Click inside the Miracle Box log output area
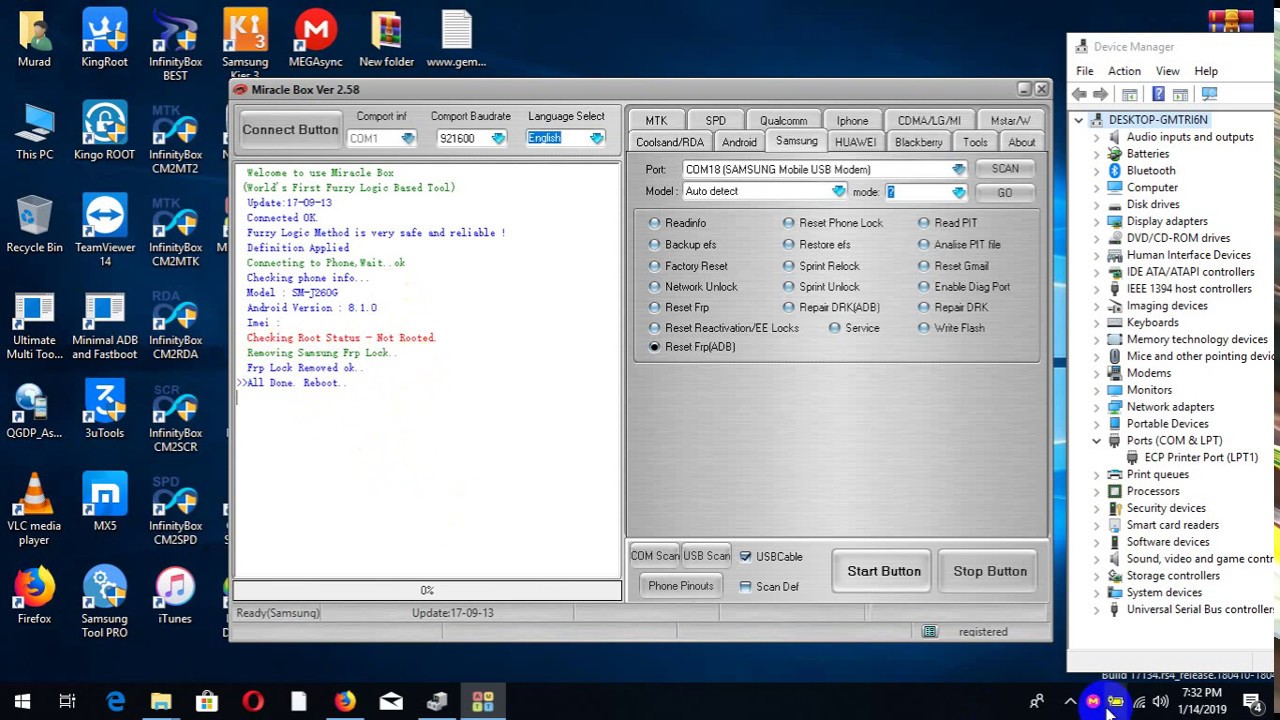This screenshot has width=1280, height=720. pos(427,370)
